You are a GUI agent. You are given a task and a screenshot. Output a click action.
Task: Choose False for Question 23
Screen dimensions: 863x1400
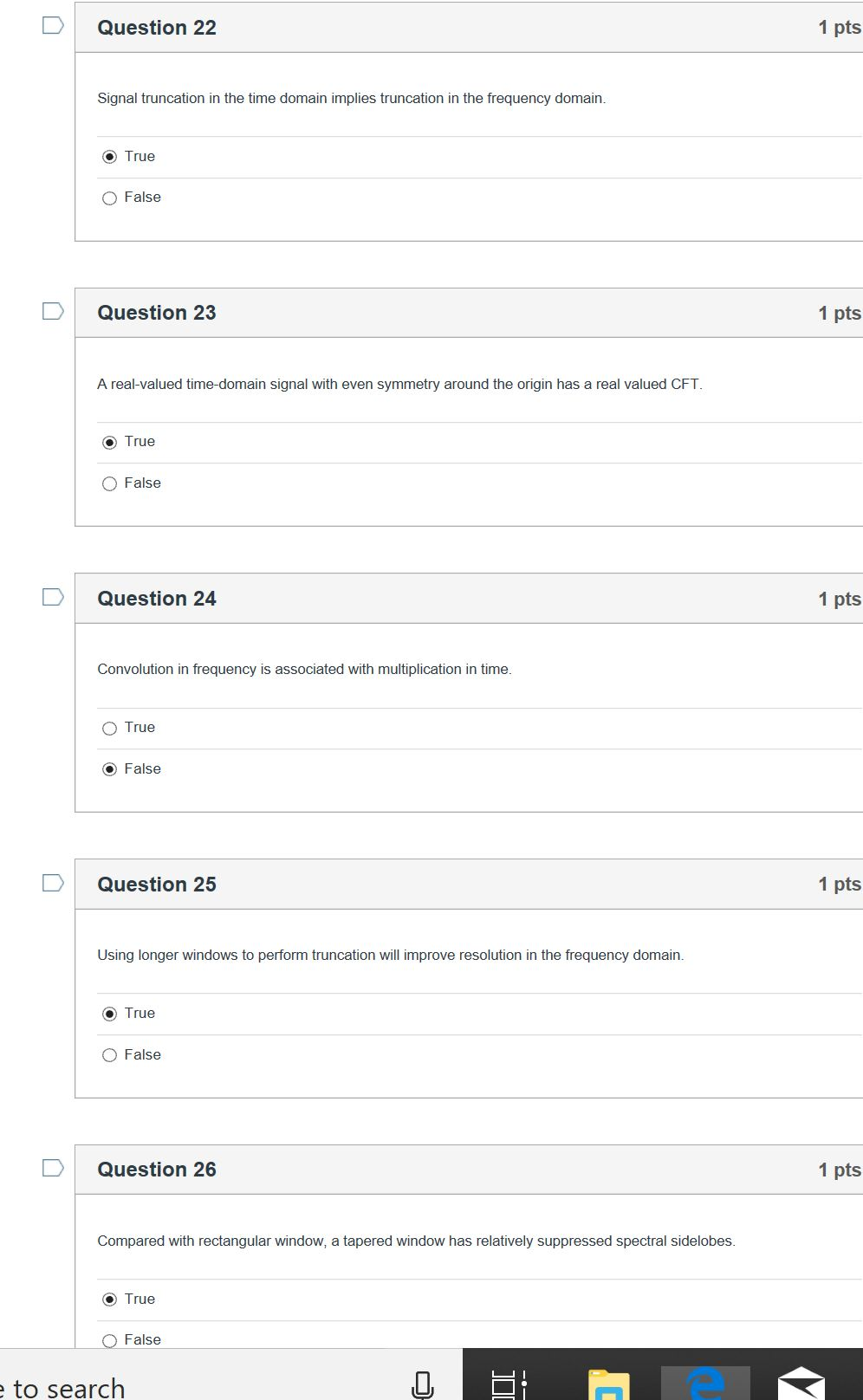click(x=110, y=484)
